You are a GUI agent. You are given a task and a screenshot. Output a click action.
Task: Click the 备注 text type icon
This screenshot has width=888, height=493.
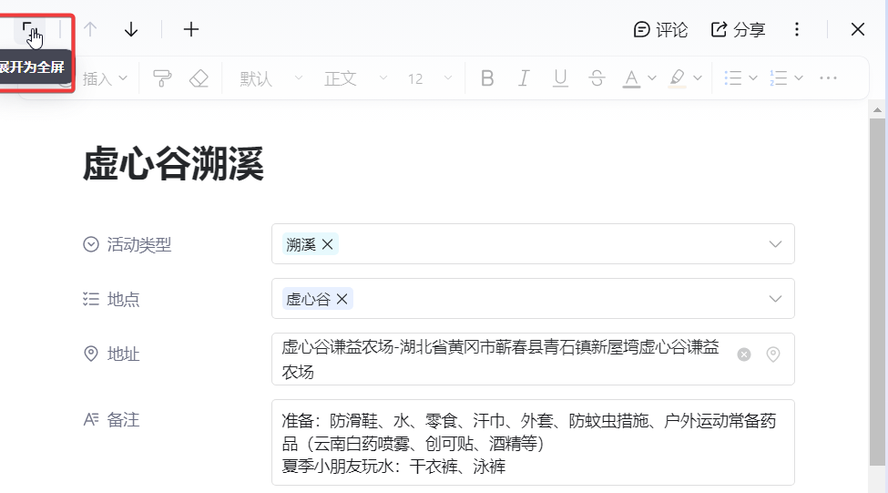tap(91, 419)
